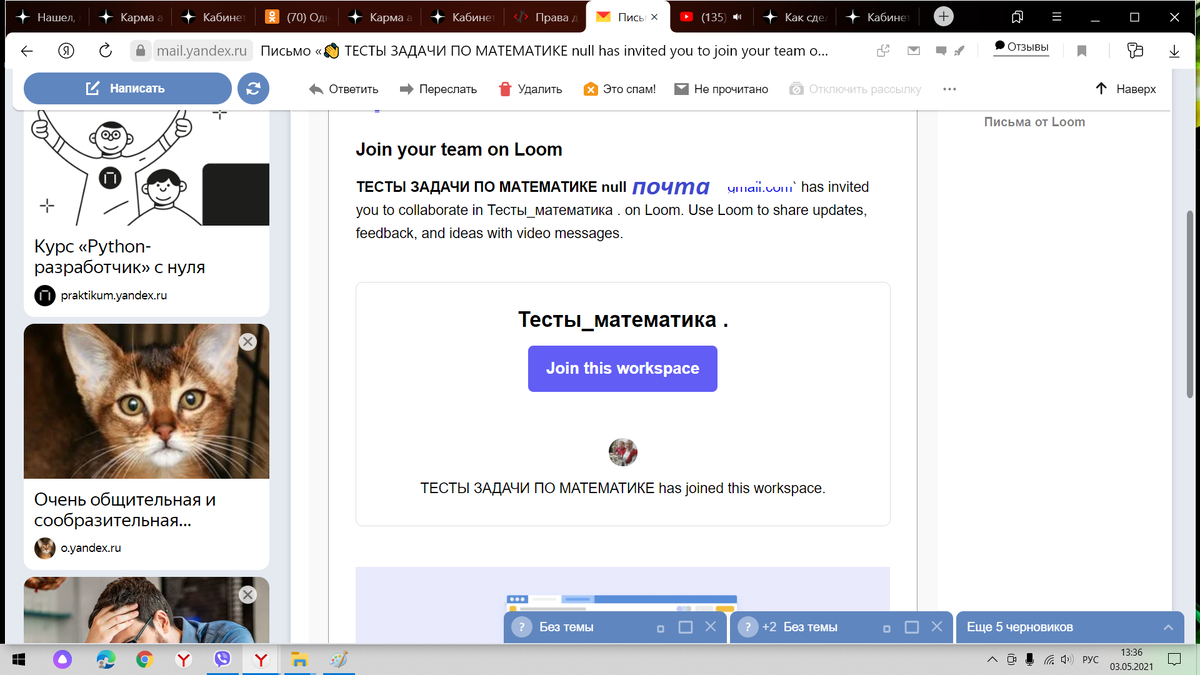
Task: Switch to the Как сде browser tab
Action: pos(797,17)
